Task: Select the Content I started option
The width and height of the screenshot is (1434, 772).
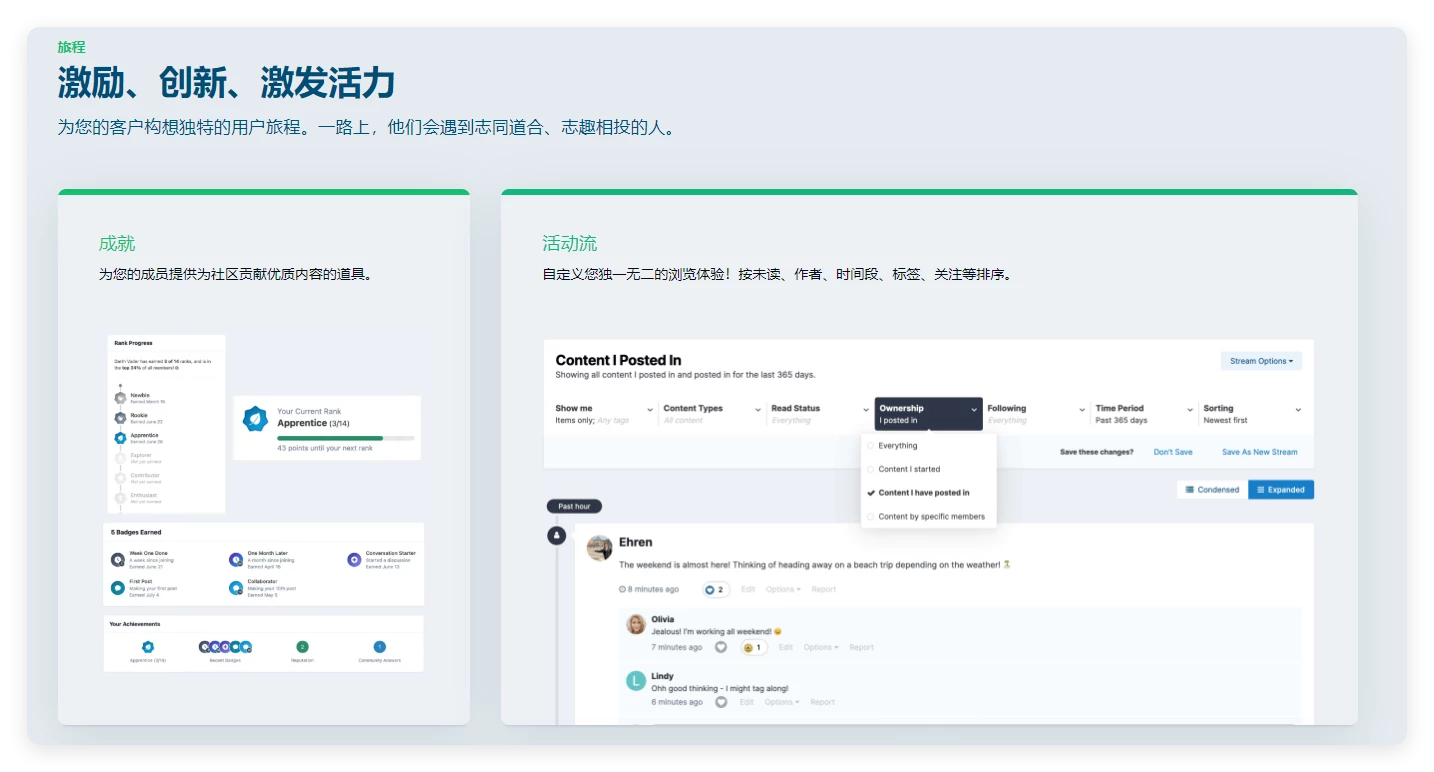Action: 909,469
